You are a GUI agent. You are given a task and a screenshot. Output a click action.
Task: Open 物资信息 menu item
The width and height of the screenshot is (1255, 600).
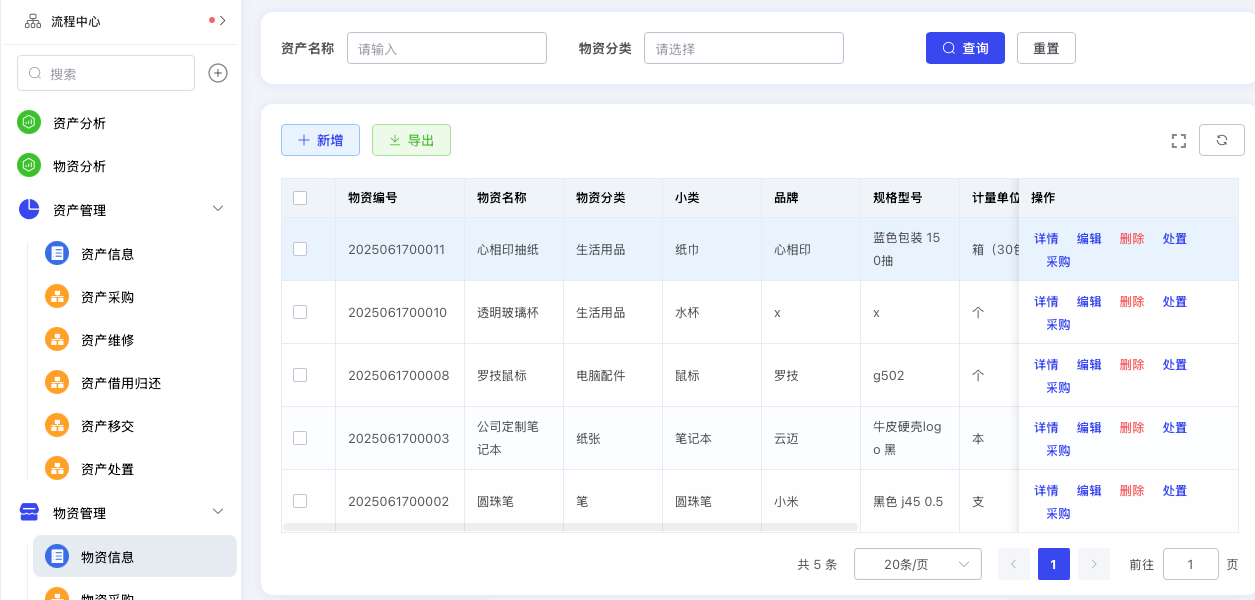pyautogui.click(x=135, y=556)
